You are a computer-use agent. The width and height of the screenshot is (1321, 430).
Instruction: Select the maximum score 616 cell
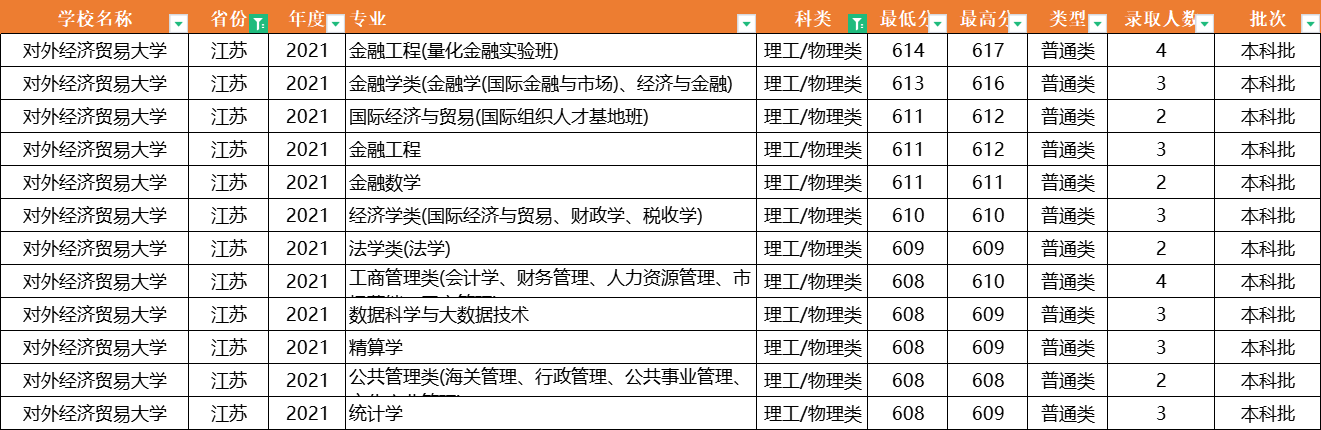(x=988, y=84)
